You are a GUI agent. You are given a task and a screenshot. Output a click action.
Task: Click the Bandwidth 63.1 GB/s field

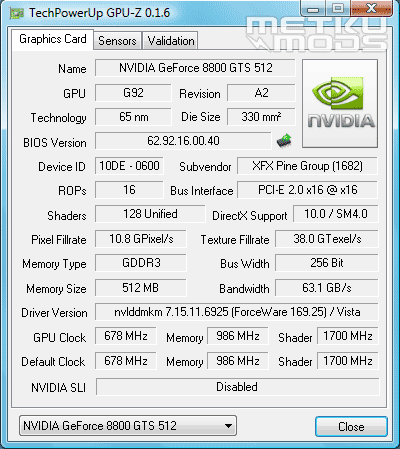click(x=327, y=288)
